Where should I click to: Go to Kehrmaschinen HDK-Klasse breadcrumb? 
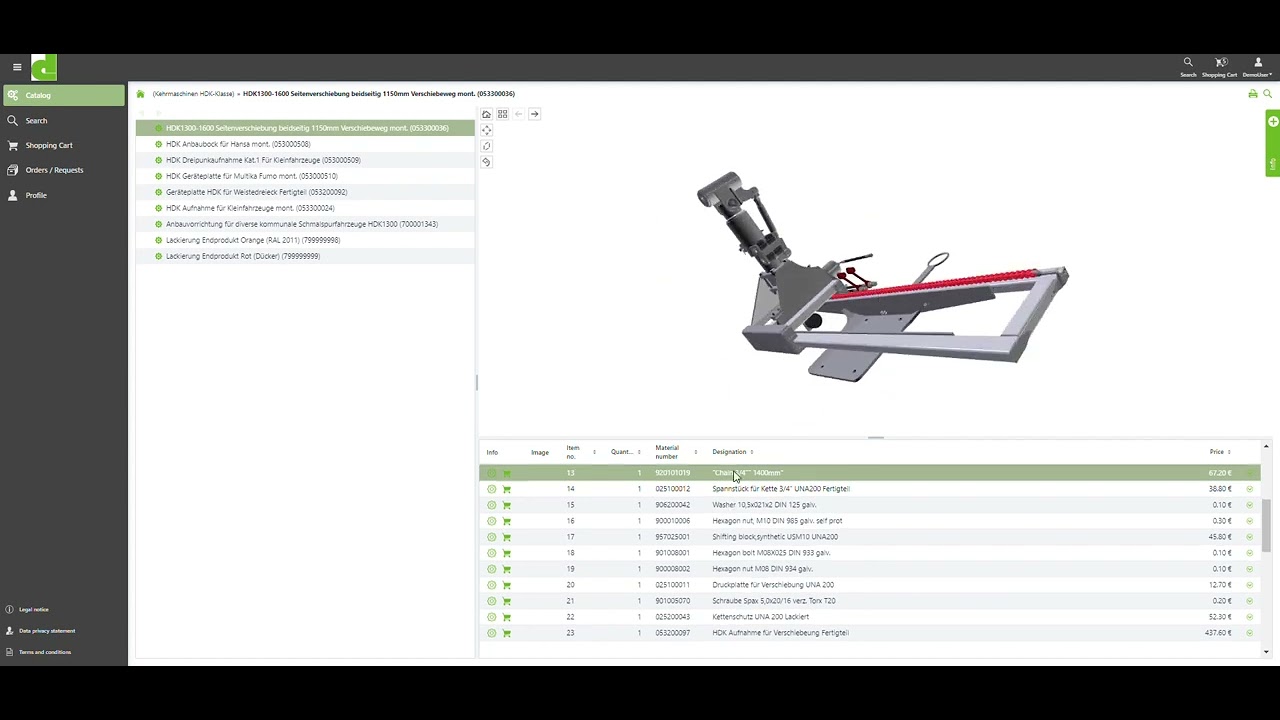[193, 94]
